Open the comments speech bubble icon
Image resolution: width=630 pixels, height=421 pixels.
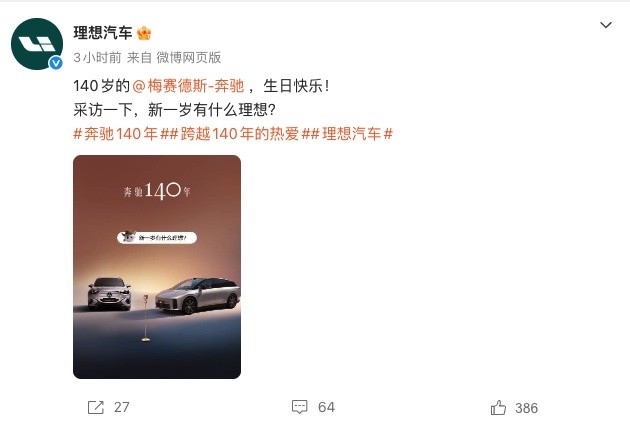[300, 407]
